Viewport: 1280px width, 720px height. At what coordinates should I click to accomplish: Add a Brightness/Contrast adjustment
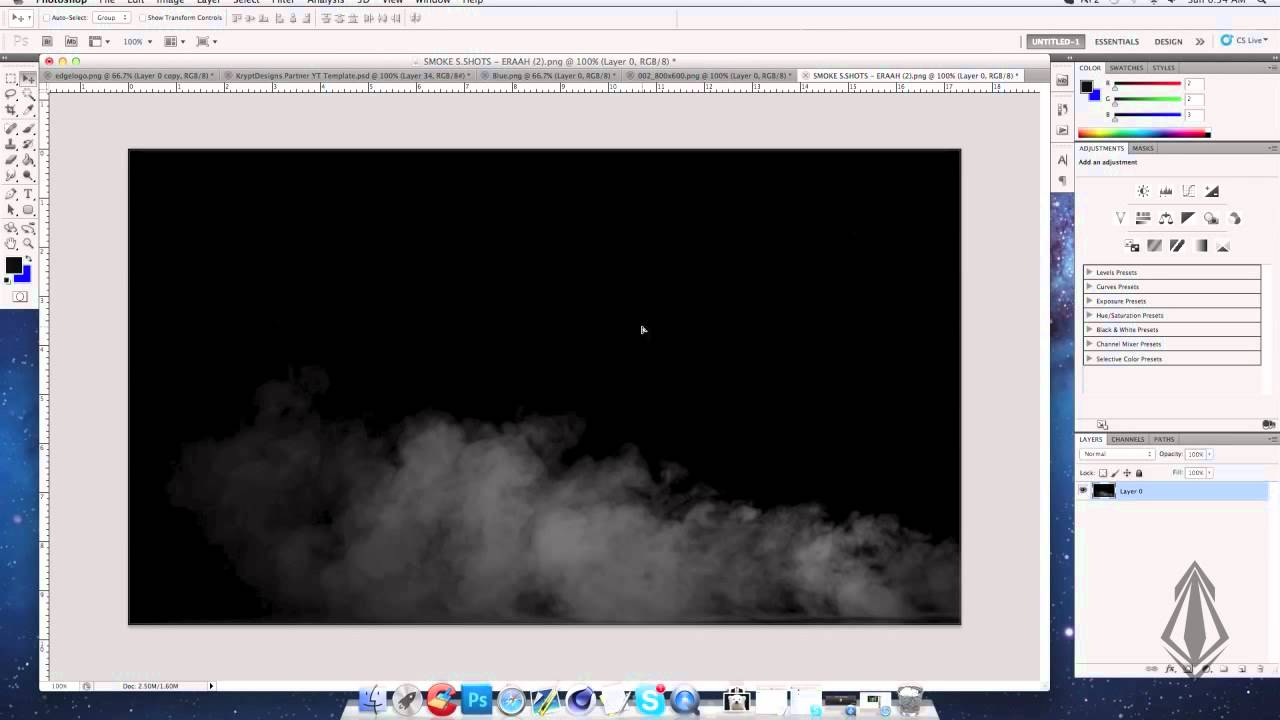1143,191
